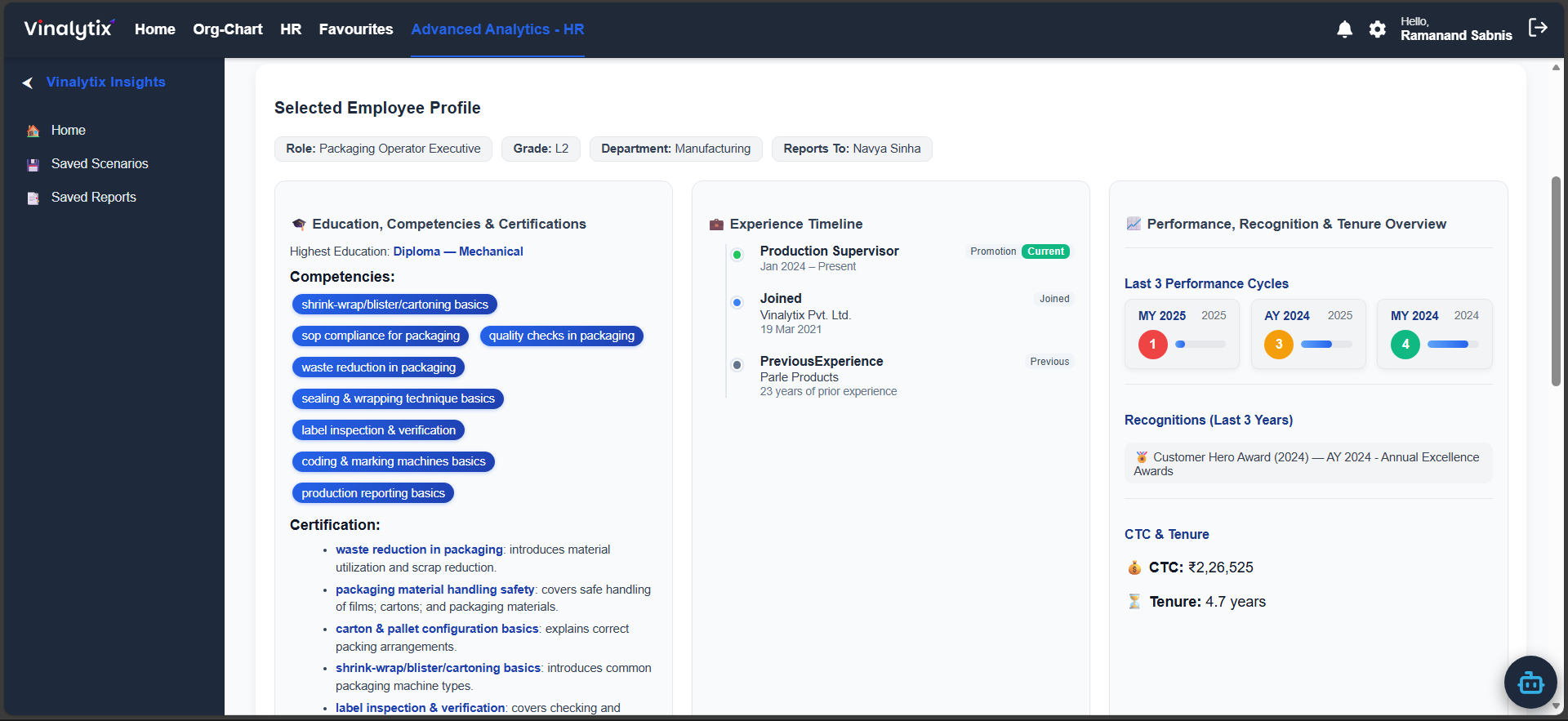Click waste reduction in packaging chip
The height and width of the screenshot is (721, 1568).
(379, 367)
